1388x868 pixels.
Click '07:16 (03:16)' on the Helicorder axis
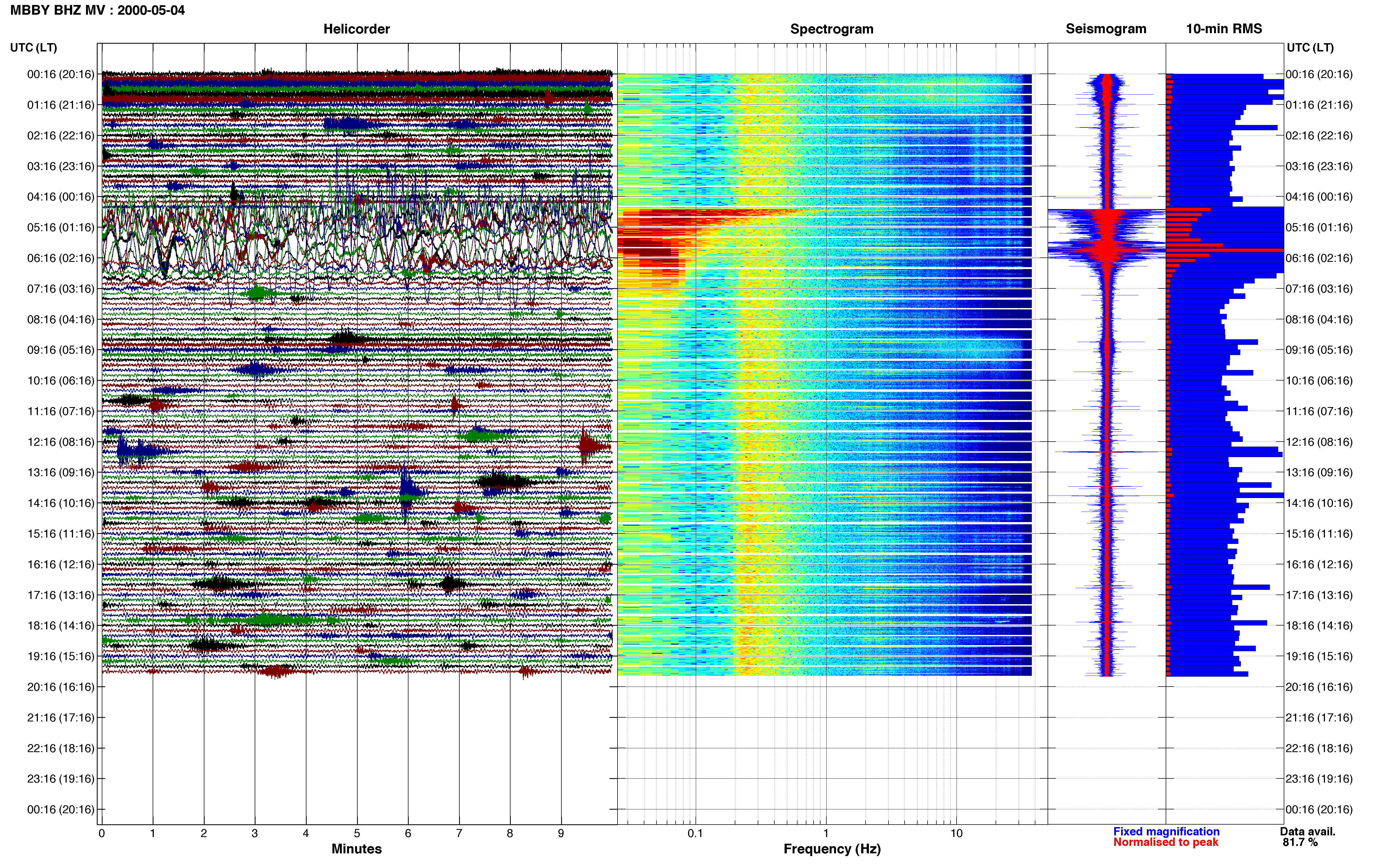tap(61, 288)
